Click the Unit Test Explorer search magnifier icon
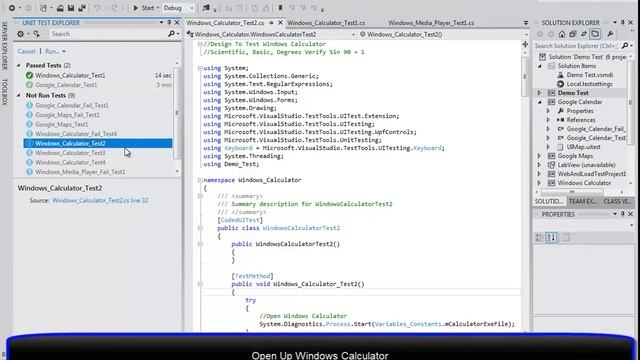The width and height of the screenshot is (640, 360). [x=171, y=34]
